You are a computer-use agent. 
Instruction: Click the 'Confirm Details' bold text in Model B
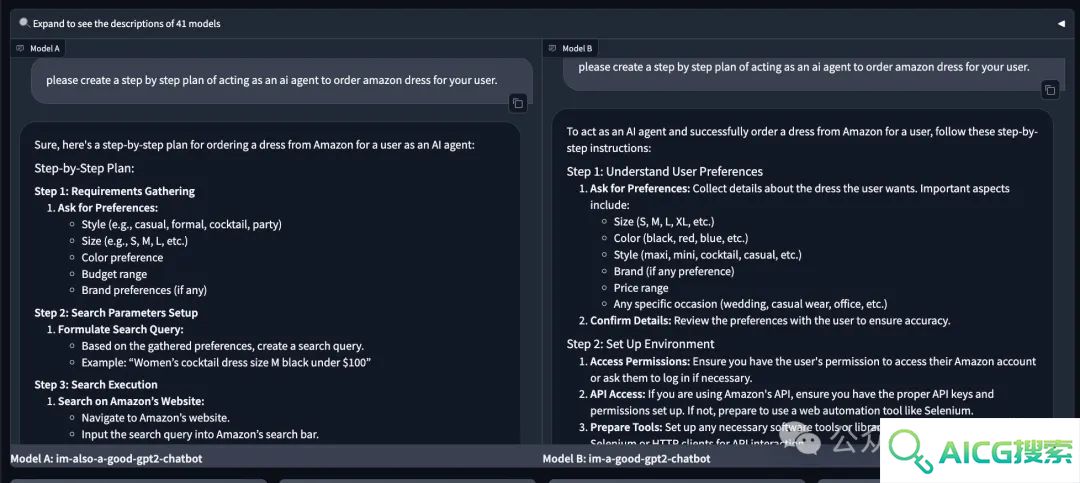630,320
